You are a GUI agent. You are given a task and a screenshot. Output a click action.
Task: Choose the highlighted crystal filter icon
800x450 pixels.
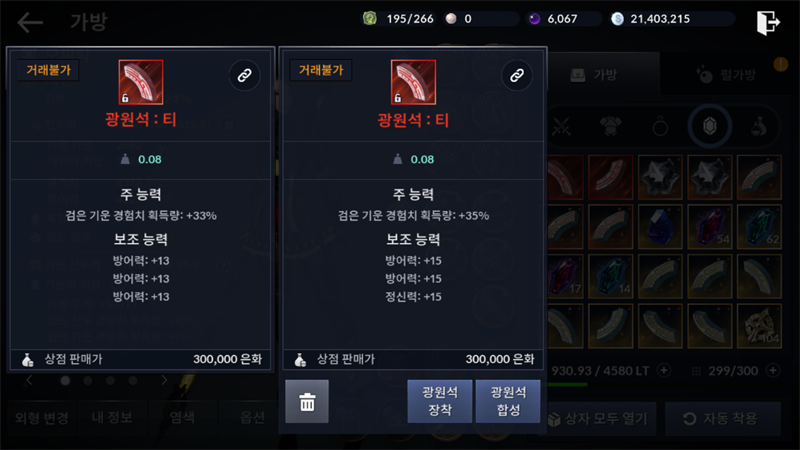point(710,126)
